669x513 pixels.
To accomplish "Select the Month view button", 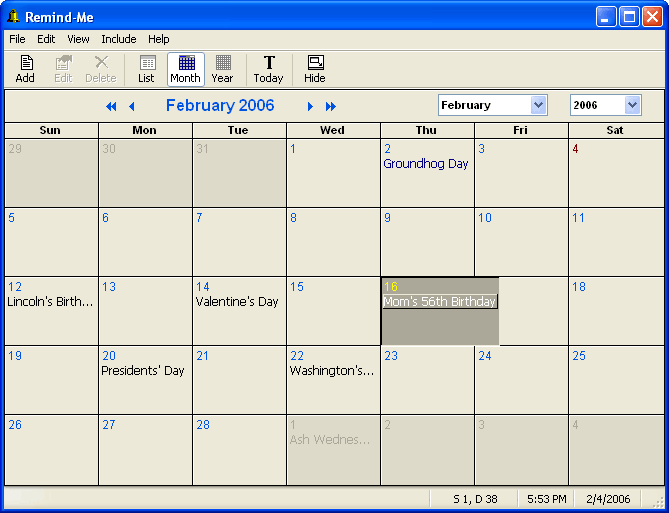I will point(186,69).
